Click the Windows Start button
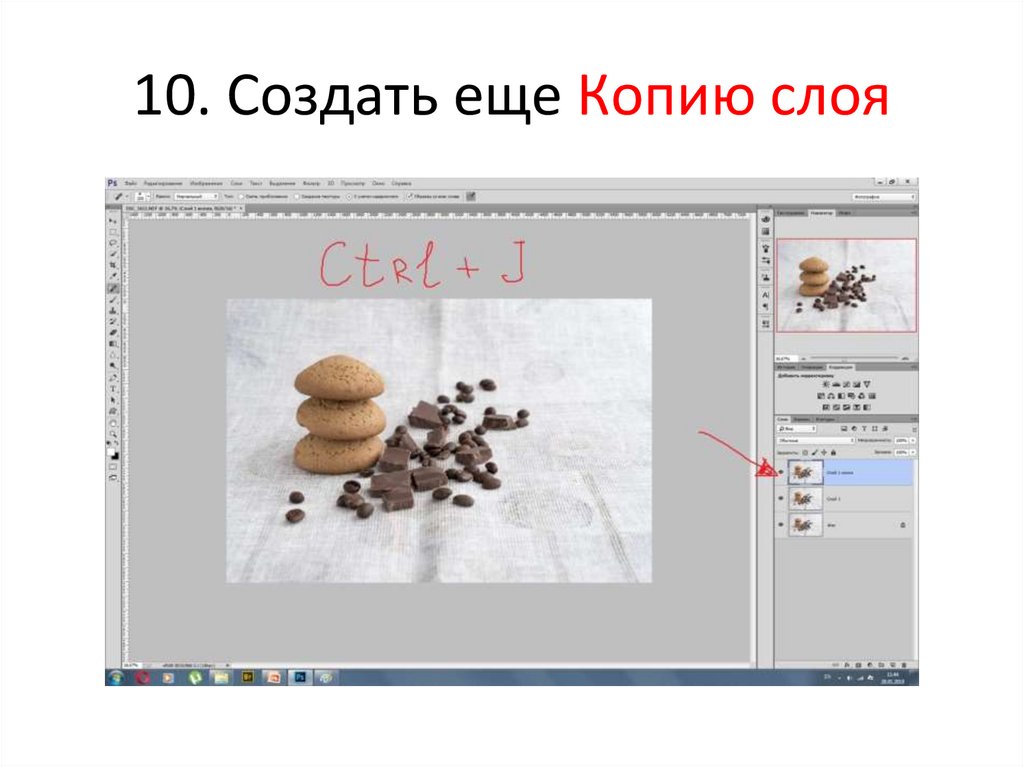The width and height of the screenshot is (1024, 767). pos(116,677)
